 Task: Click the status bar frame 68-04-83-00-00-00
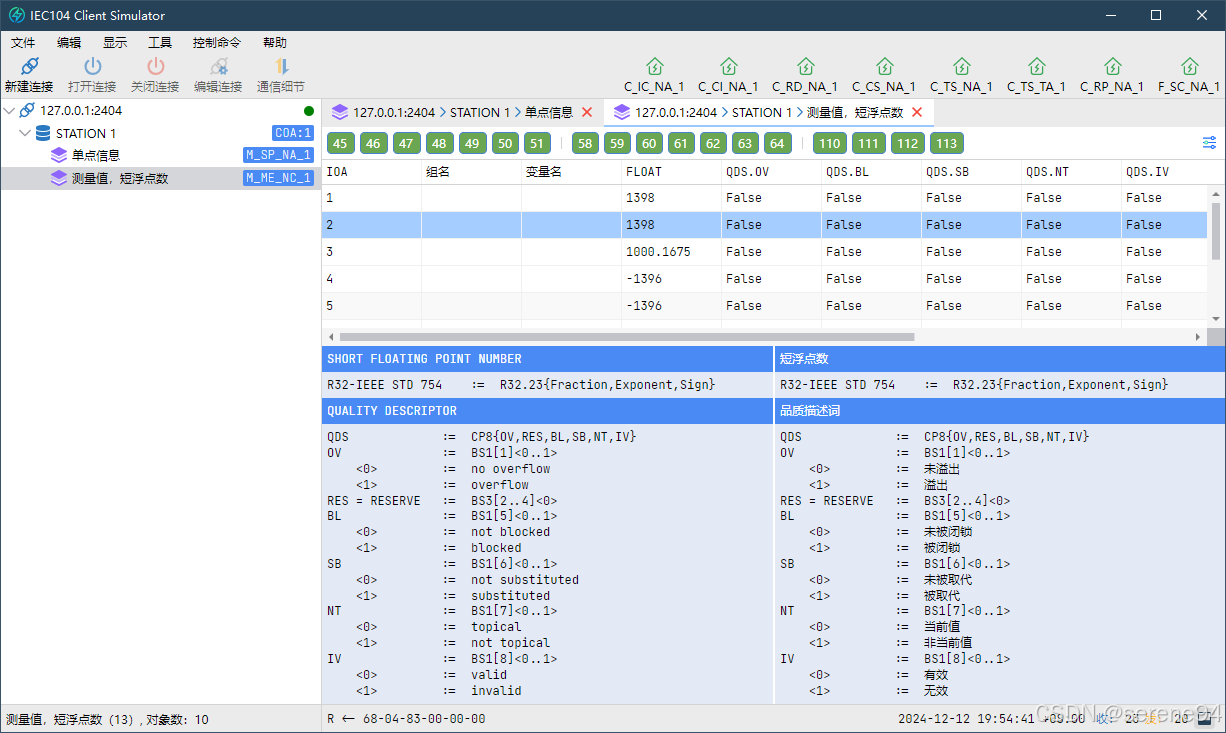point(424,718)
